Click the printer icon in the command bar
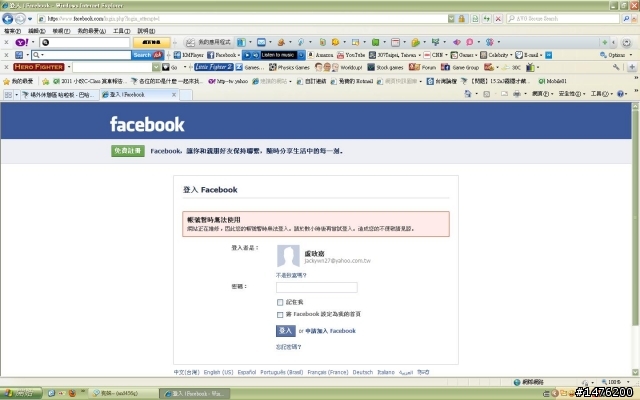This screenshot has height=400, width=640. tap(517, 94)
